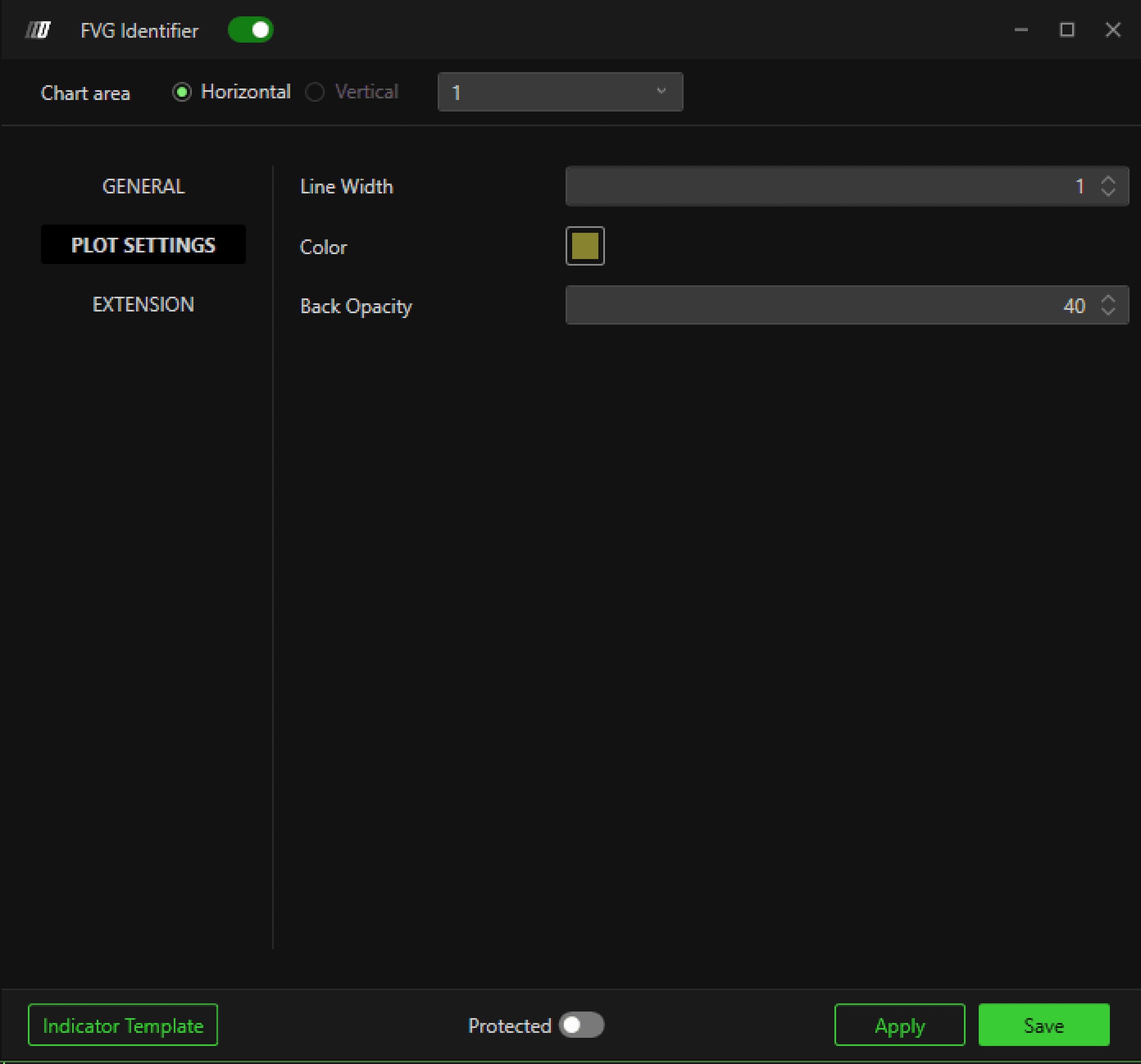Select the Horizontal chart area radio

pos(182,92)
